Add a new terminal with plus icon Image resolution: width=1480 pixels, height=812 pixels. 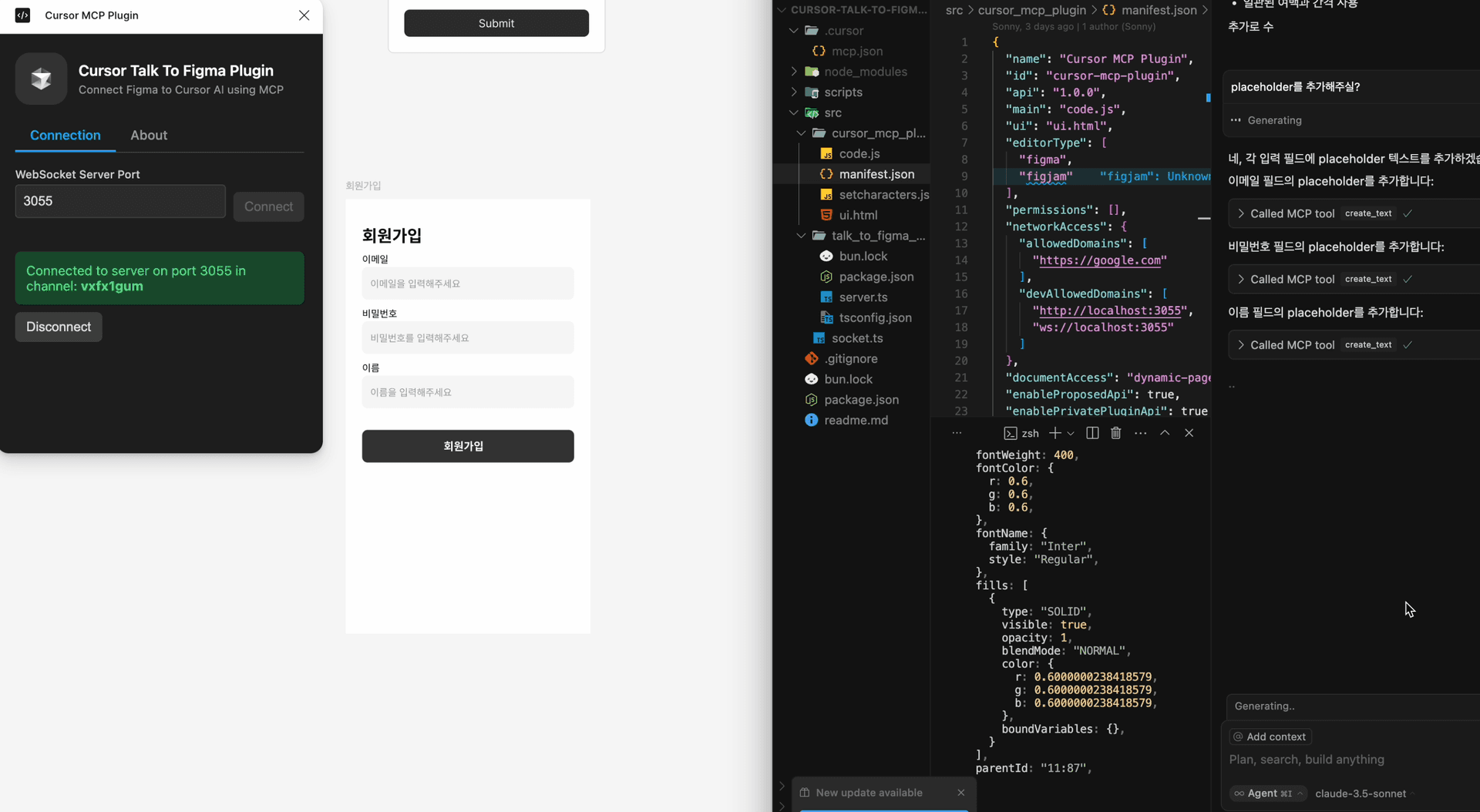point(1054,433)
